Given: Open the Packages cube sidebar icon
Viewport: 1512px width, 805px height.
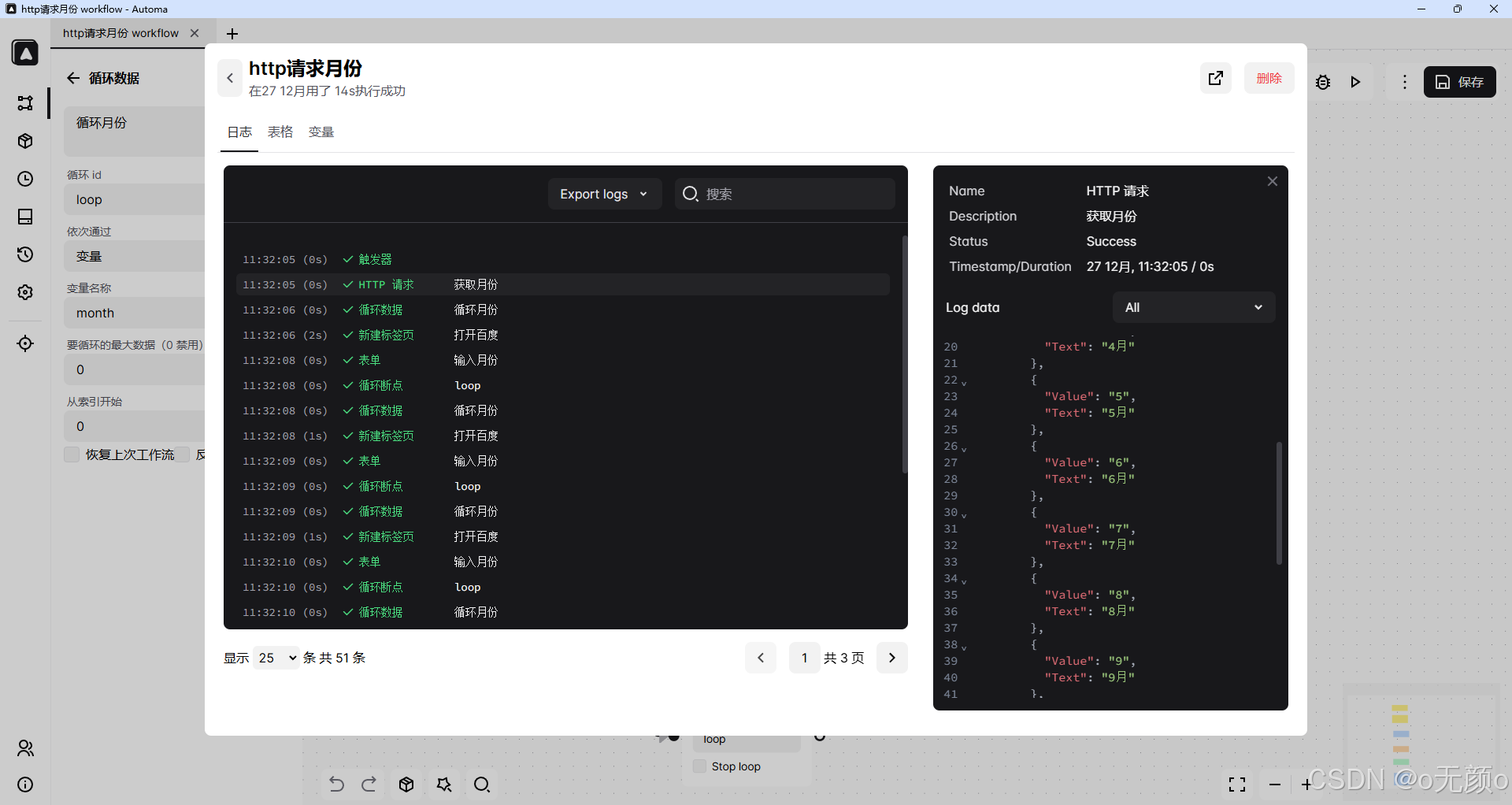Looking at the screenshot, I should 25,141.
